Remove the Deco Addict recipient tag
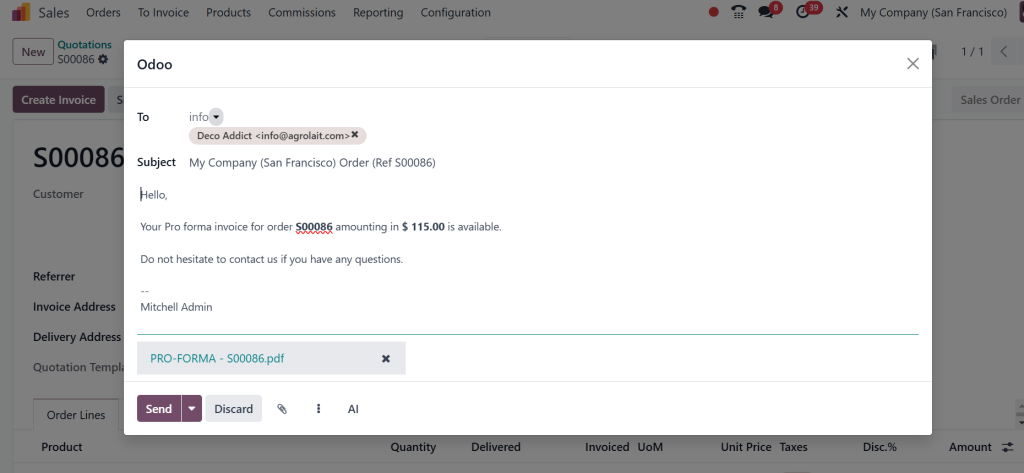Viewport: 1024px width, 473px height. pos(355,135)
